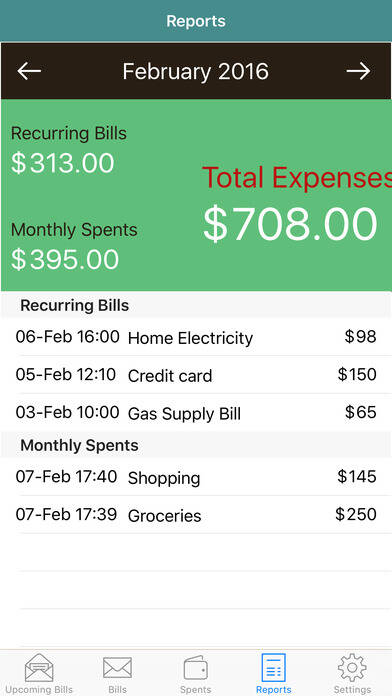This screenshot has width=392, height=696.
Task: Tap the Bills envelope icon
Action: (x=117, y=668)
